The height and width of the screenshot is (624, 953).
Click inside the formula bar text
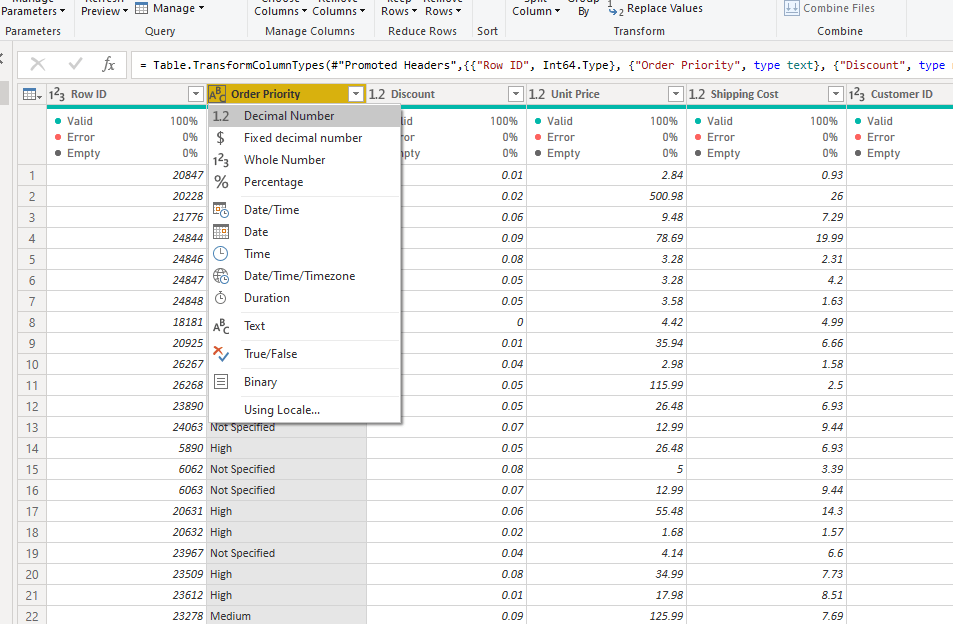tap(541, 65)
